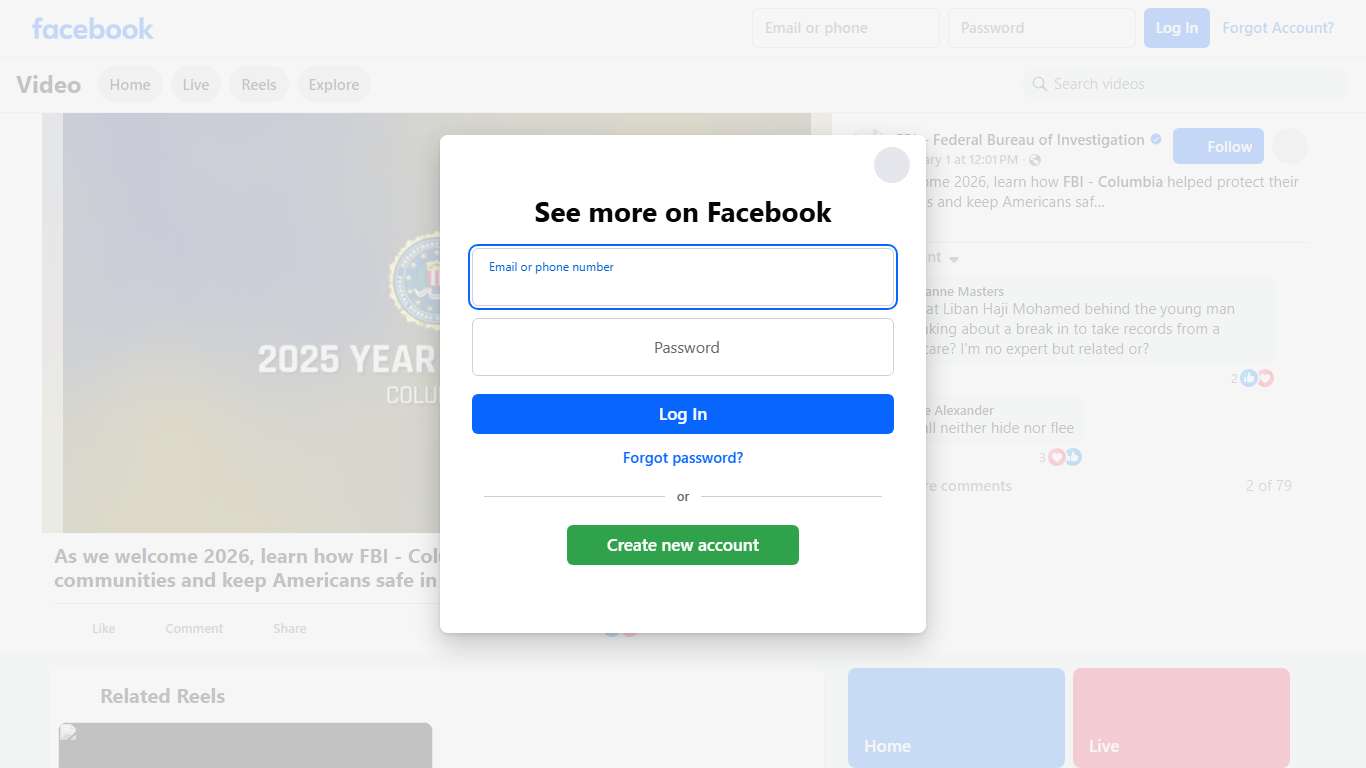1366x768 pixels.
Task: Expand the comment sort dropdown arrow
Action: pyautogui.click(x=954, y=259)
